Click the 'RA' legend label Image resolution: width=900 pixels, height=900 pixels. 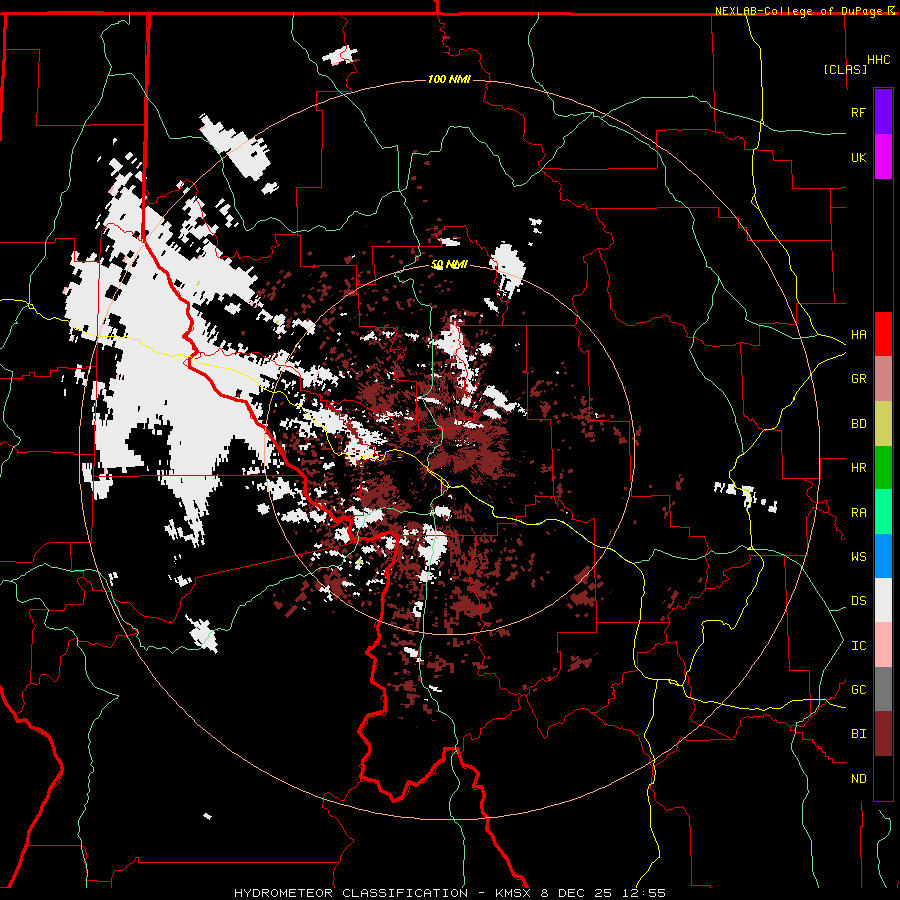pyautogui.click(x=858, y=513)
